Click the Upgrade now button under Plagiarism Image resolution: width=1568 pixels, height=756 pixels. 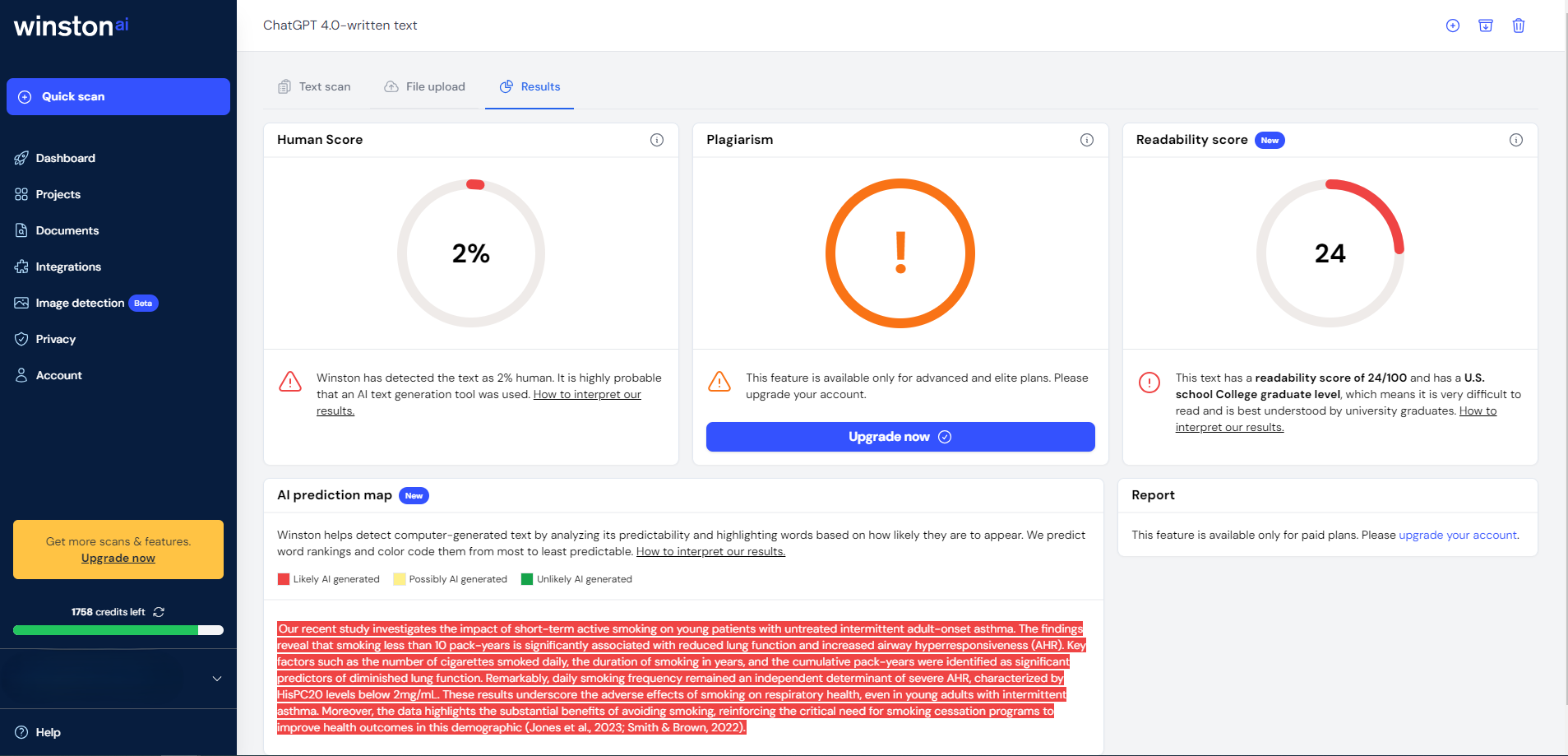click(900, 437)
